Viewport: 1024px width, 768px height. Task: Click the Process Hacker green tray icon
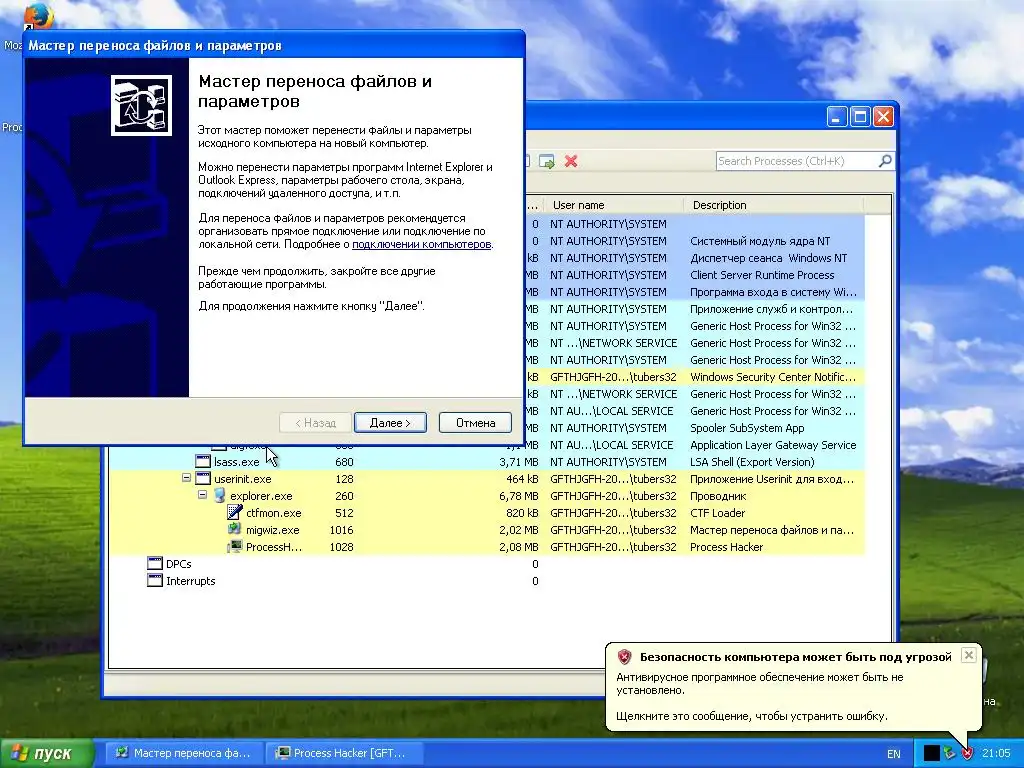tap(950, 753)
